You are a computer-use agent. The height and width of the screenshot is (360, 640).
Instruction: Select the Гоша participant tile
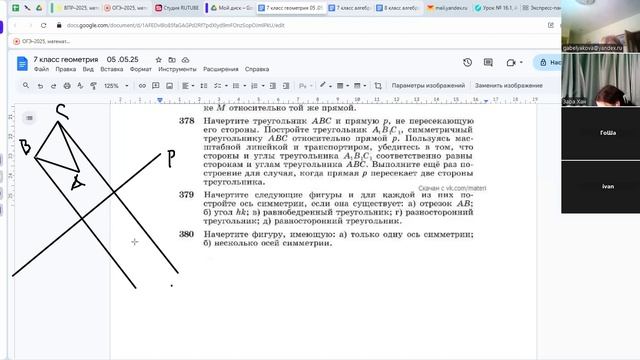pos(600,133)
